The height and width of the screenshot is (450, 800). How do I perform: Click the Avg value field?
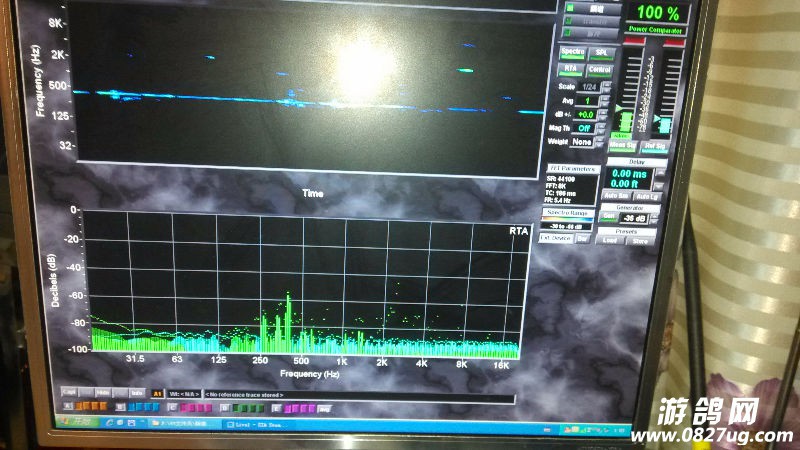point(586,101)
